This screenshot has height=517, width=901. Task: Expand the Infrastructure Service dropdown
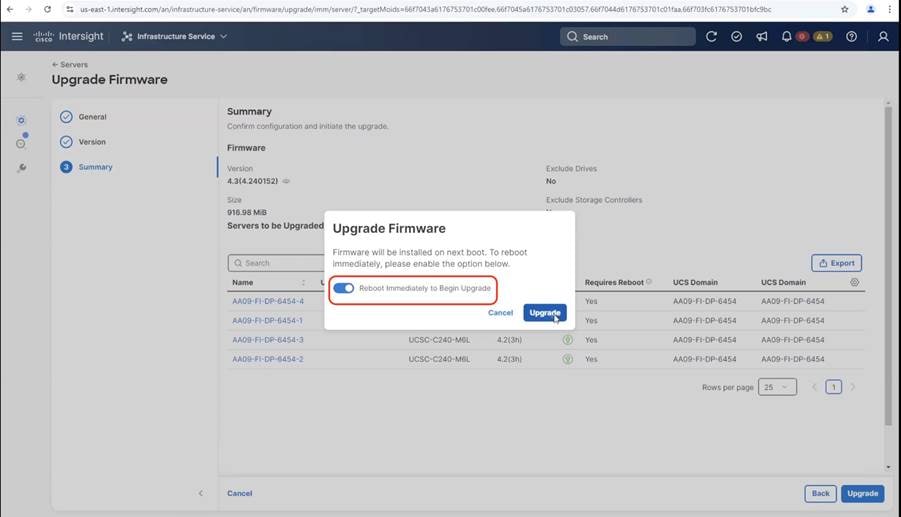[x=174, y=36]
